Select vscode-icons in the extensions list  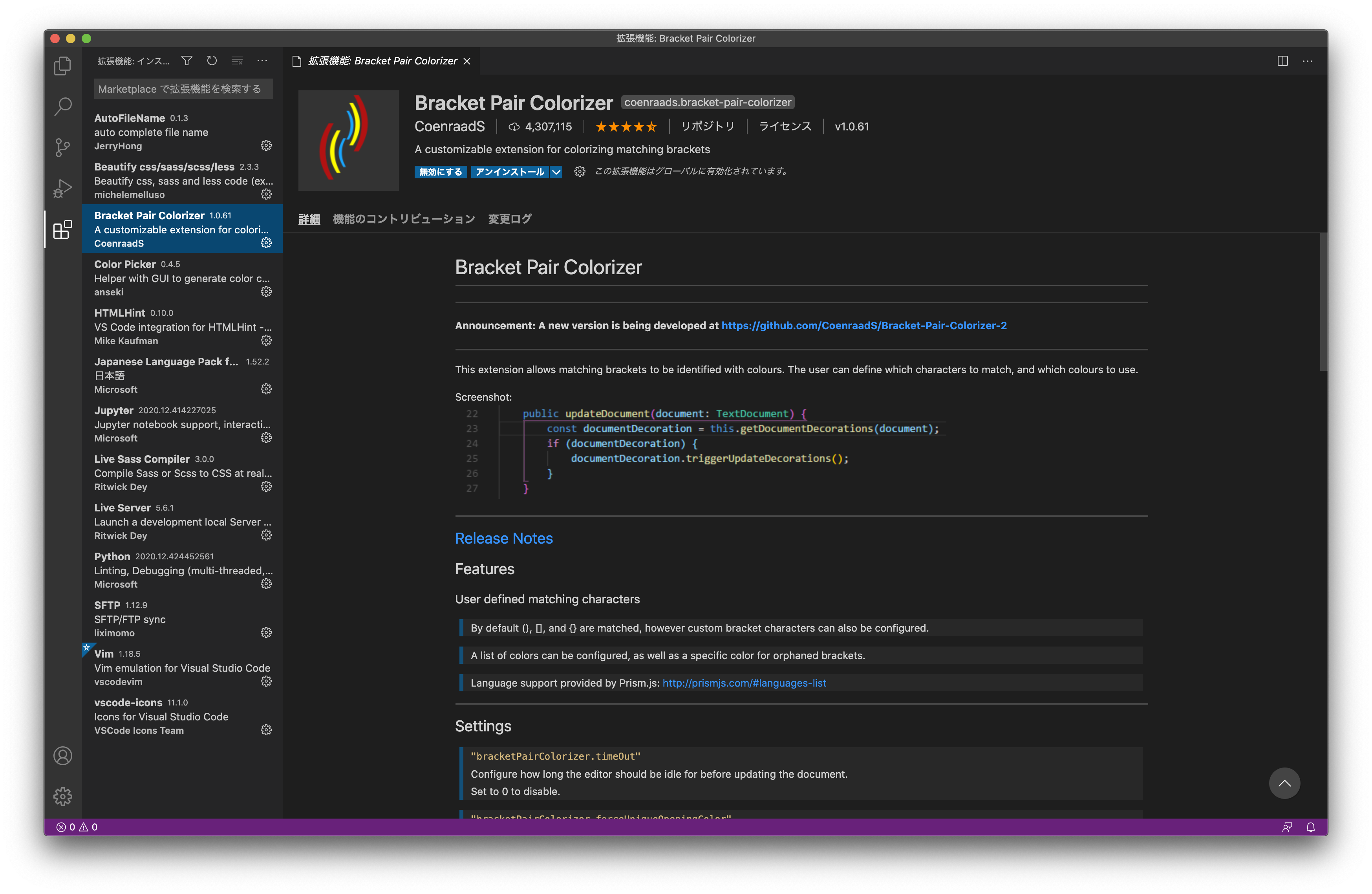click(182, 716)
